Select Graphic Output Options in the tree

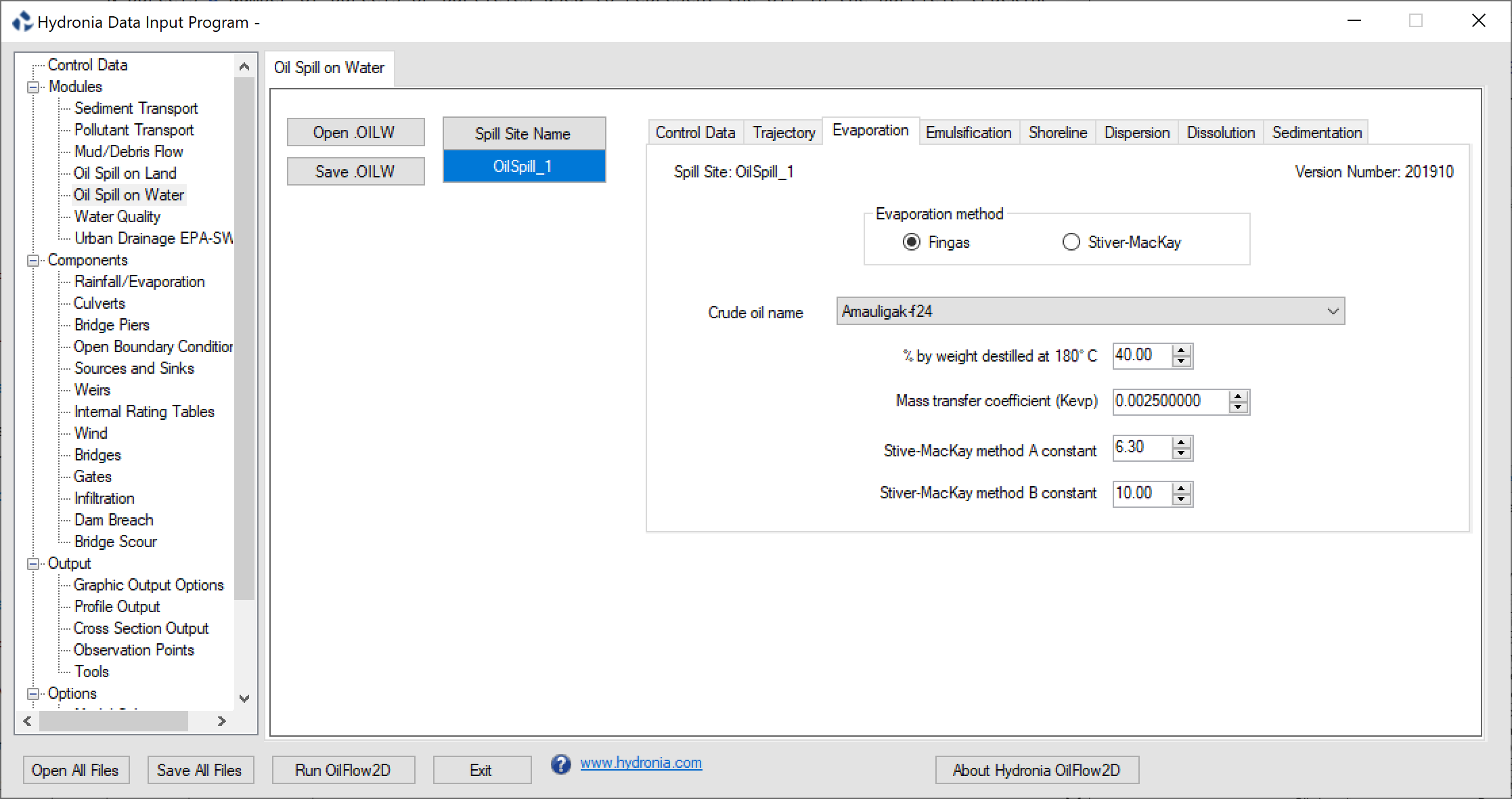(149, 585)
